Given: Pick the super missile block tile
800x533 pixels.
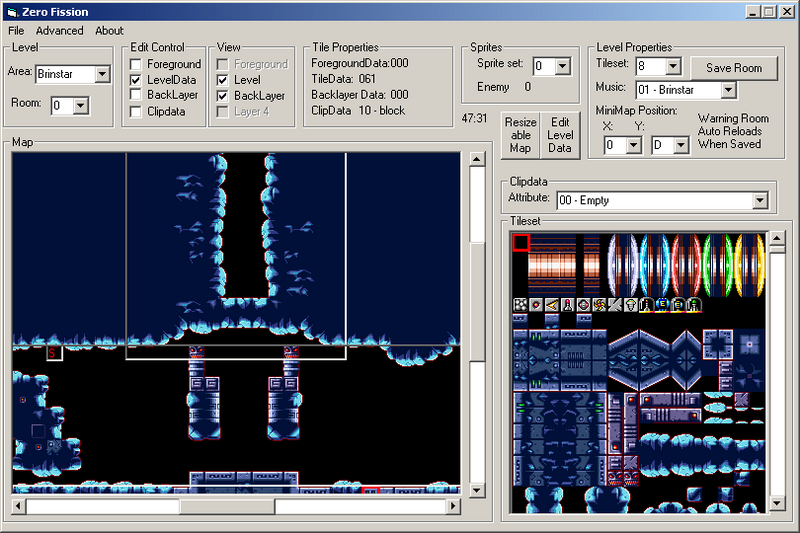Looking at the screenshot, I should click(x=631, y=305).
